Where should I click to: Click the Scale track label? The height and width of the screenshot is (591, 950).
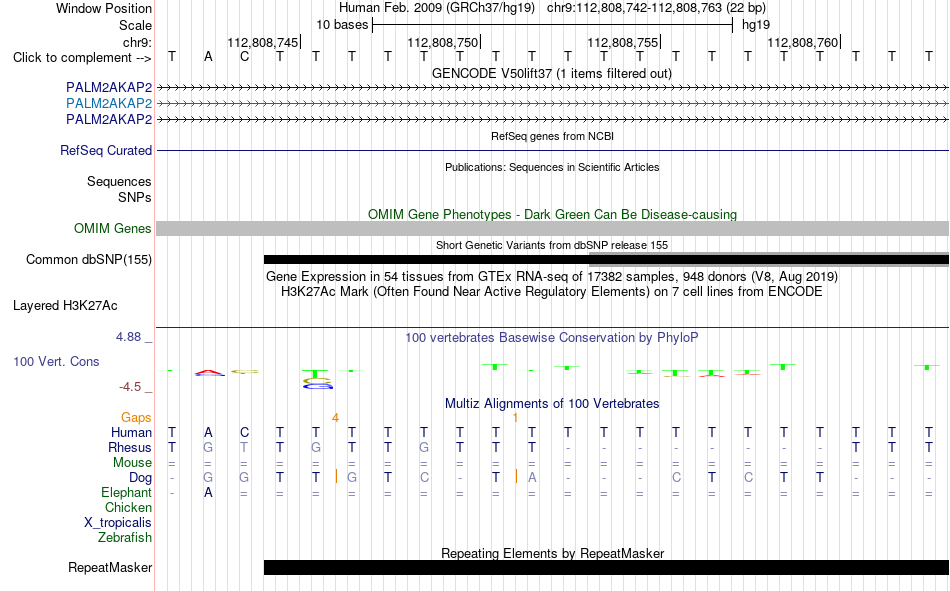click(135, 25)
